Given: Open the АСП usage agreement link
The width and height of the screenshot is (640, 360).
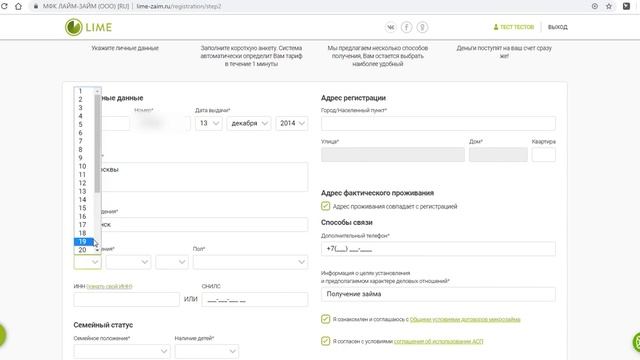Looking at the screenshot, I should [438, 341].
